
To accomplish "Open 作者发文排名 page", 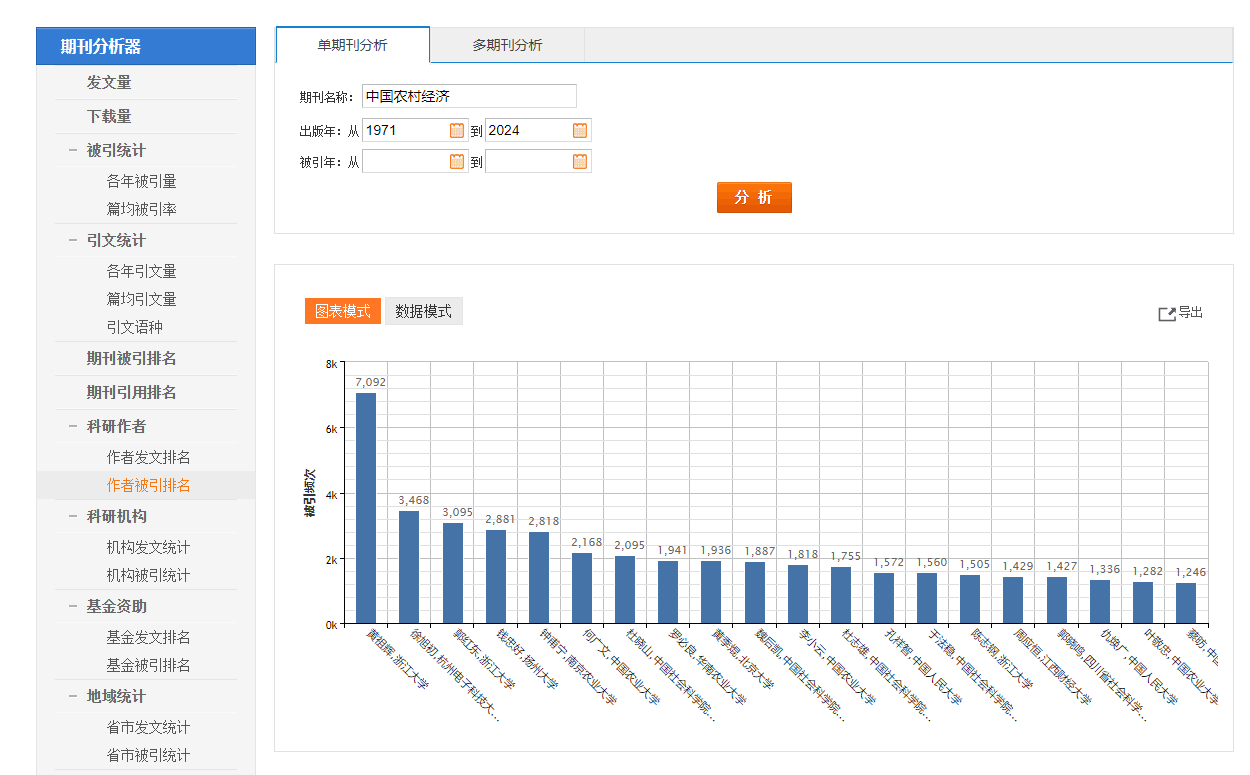I will coord(149,457).
